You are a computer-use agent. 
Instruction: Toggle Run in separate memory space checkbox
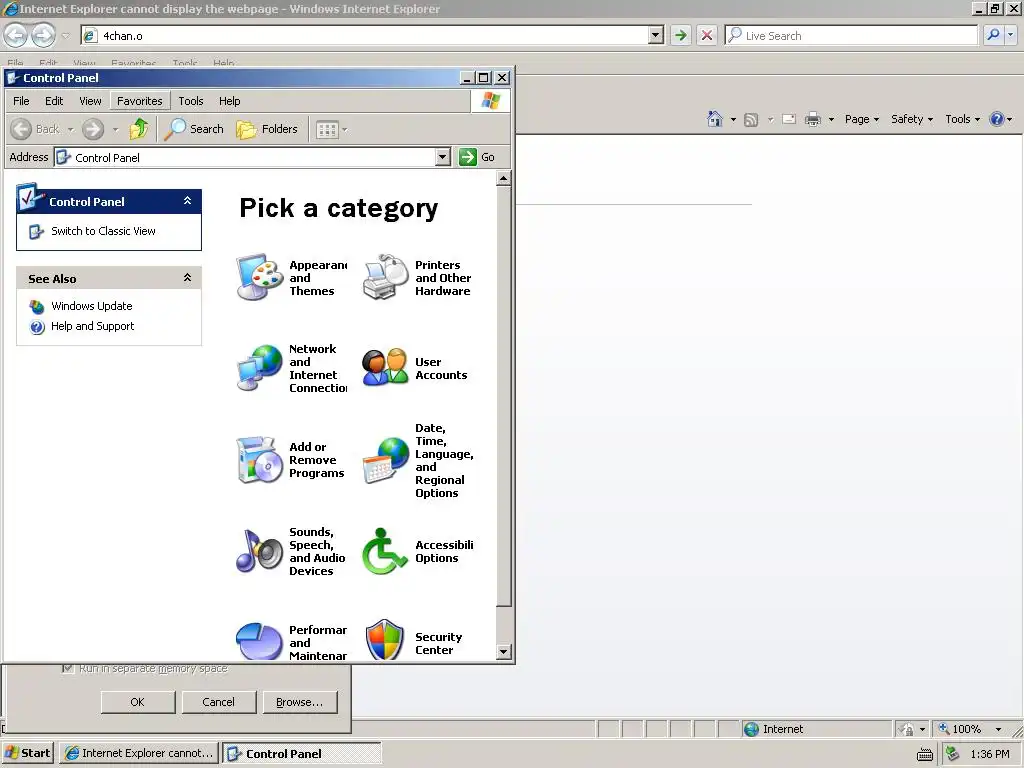click(x=67, y=668)
